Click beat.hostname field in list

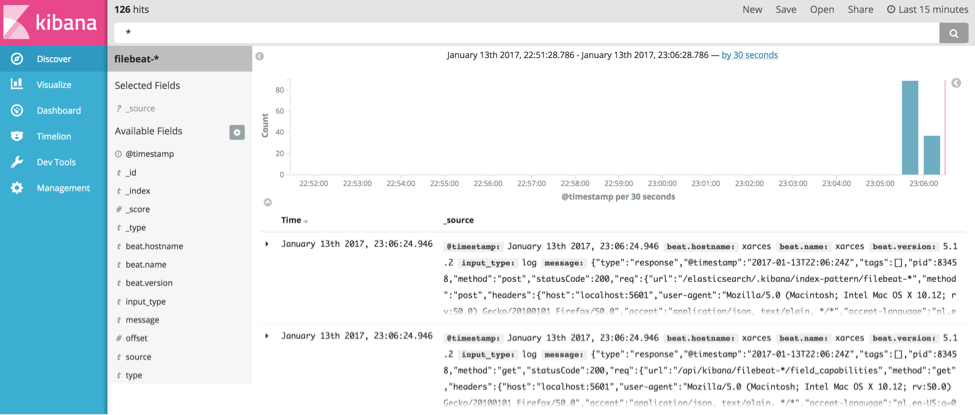(x=154, y=246)
